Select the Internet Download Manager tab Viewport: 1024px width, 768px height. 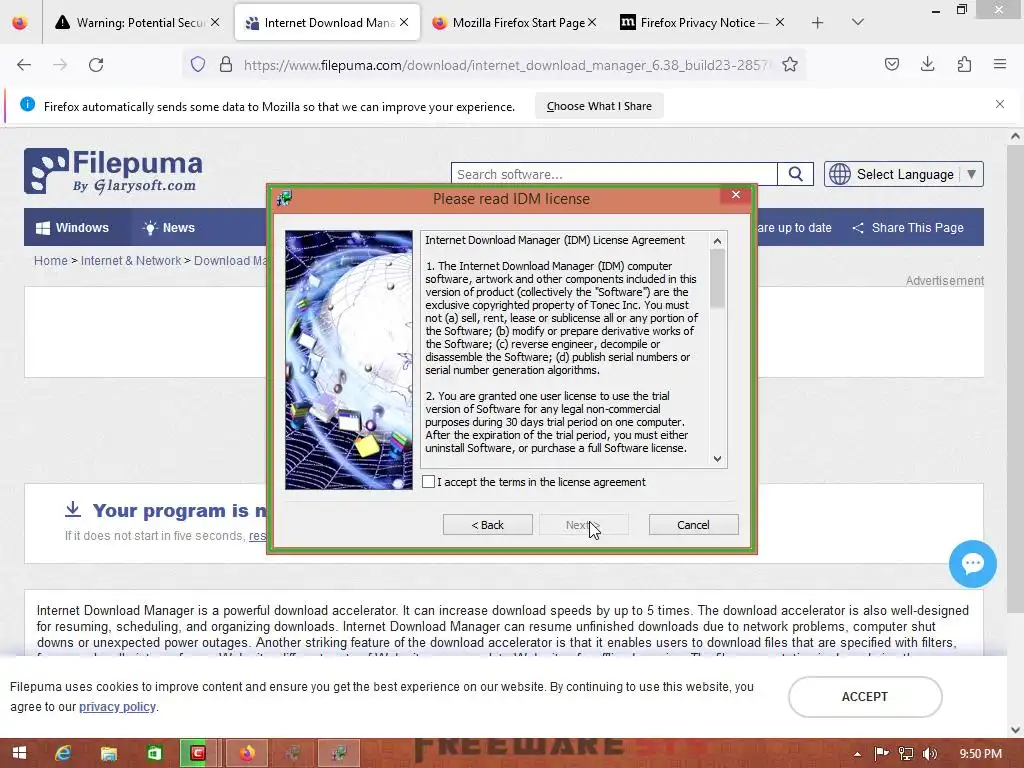coord(319,23)
